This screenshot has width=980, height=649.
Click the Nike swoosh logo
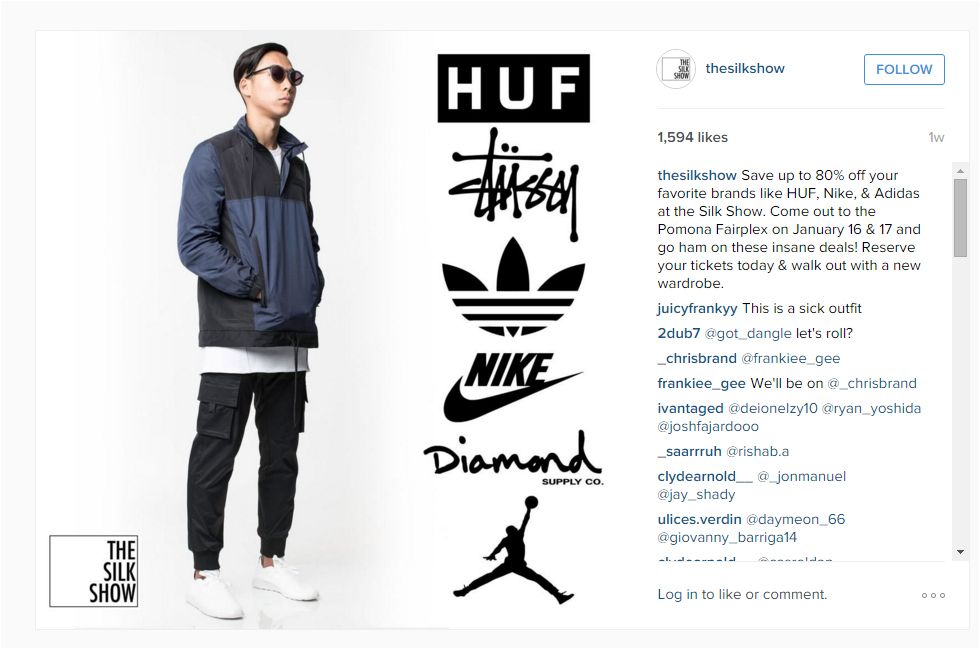point(512,386)
